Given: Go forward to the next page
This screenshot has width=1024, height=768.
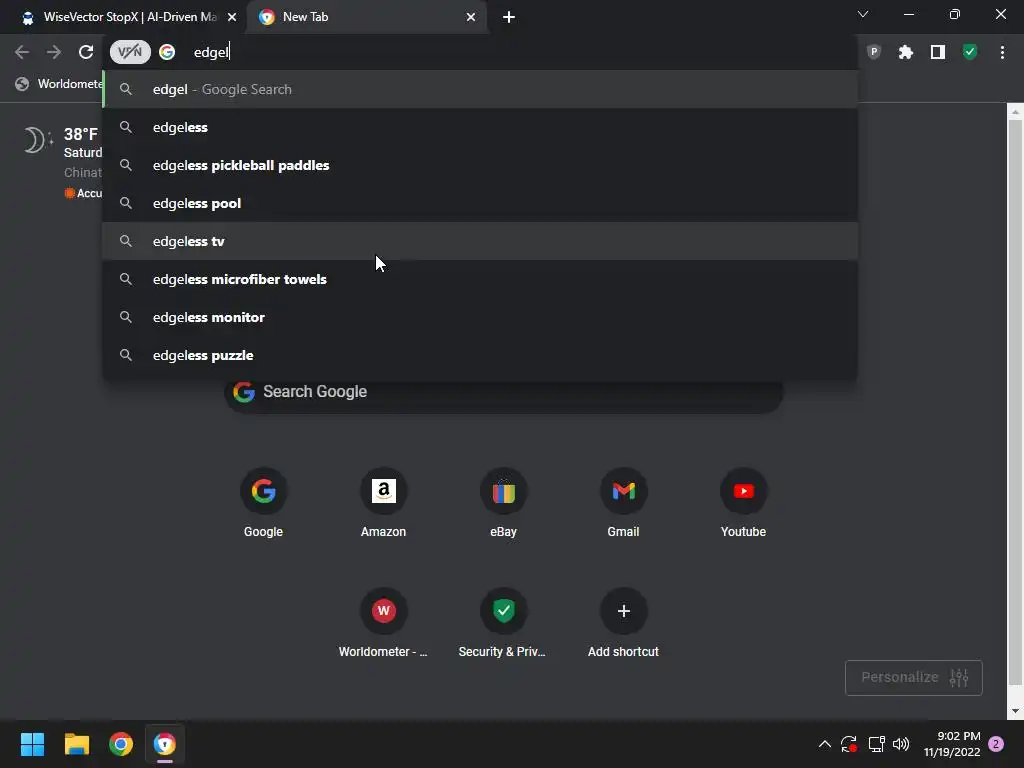Looking at the screenshot, I should click(54, 52).
